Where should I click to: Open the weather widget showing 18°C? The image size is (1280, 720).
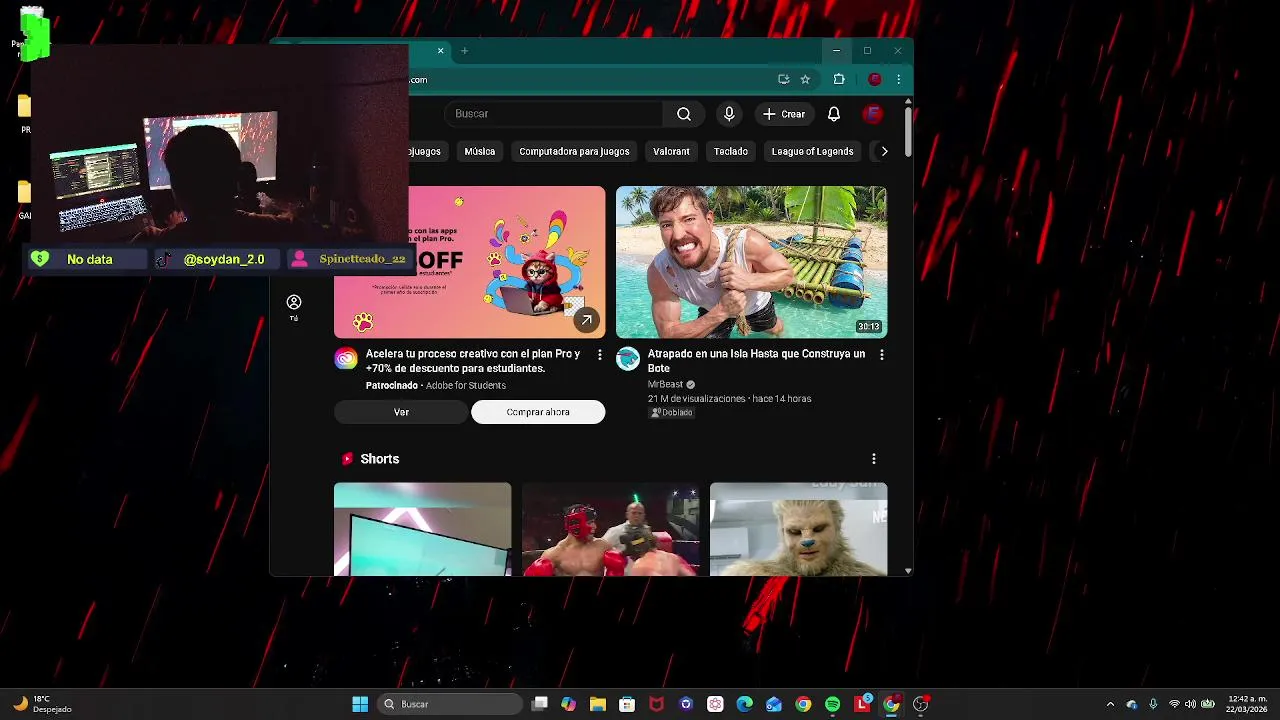point(42,704)
